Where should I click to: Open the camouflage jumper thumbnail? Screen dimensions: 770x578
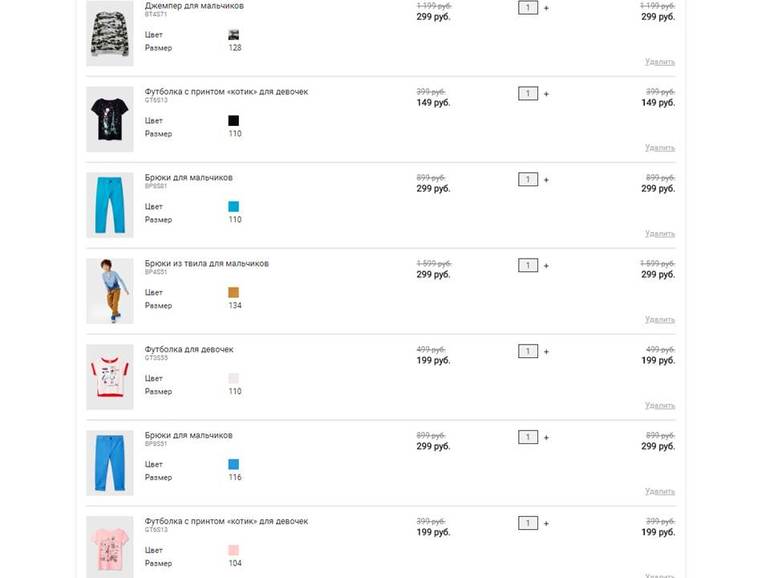(x=109, y=32)
